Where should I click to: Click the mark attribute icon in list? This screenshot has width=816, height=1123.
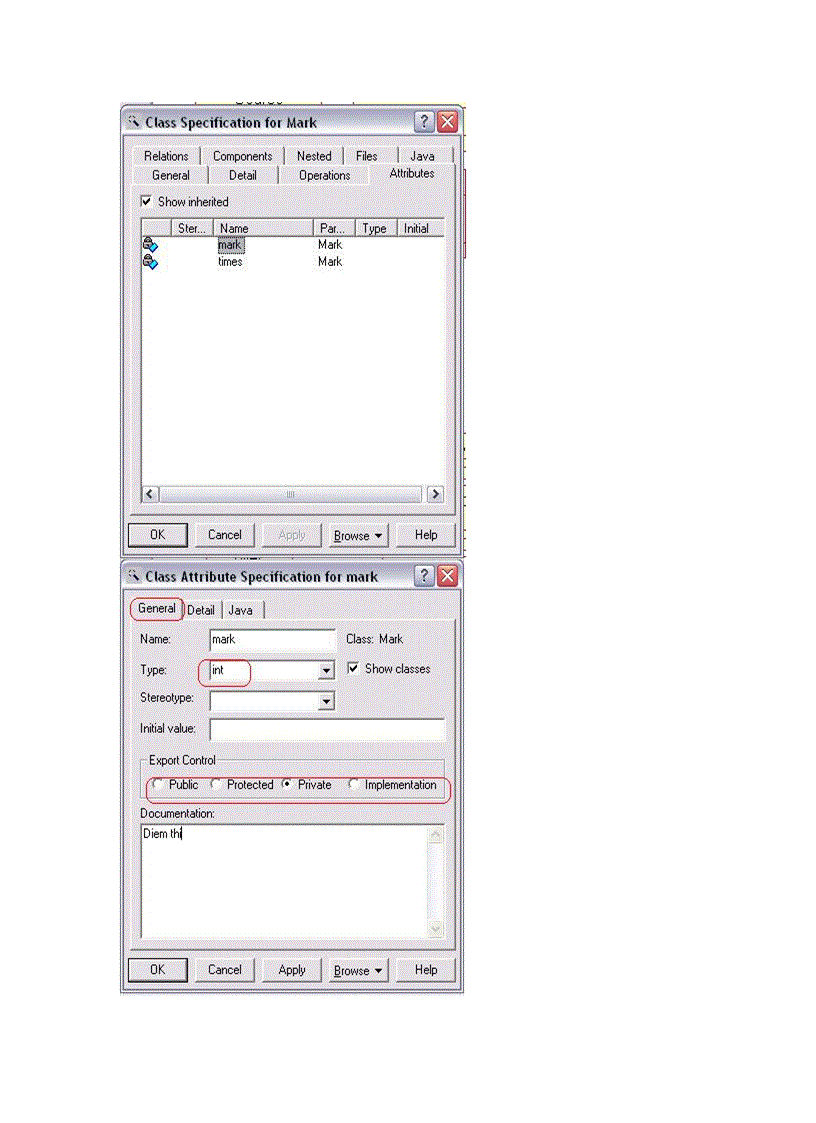pyautogui.click(x=150, y=245)
